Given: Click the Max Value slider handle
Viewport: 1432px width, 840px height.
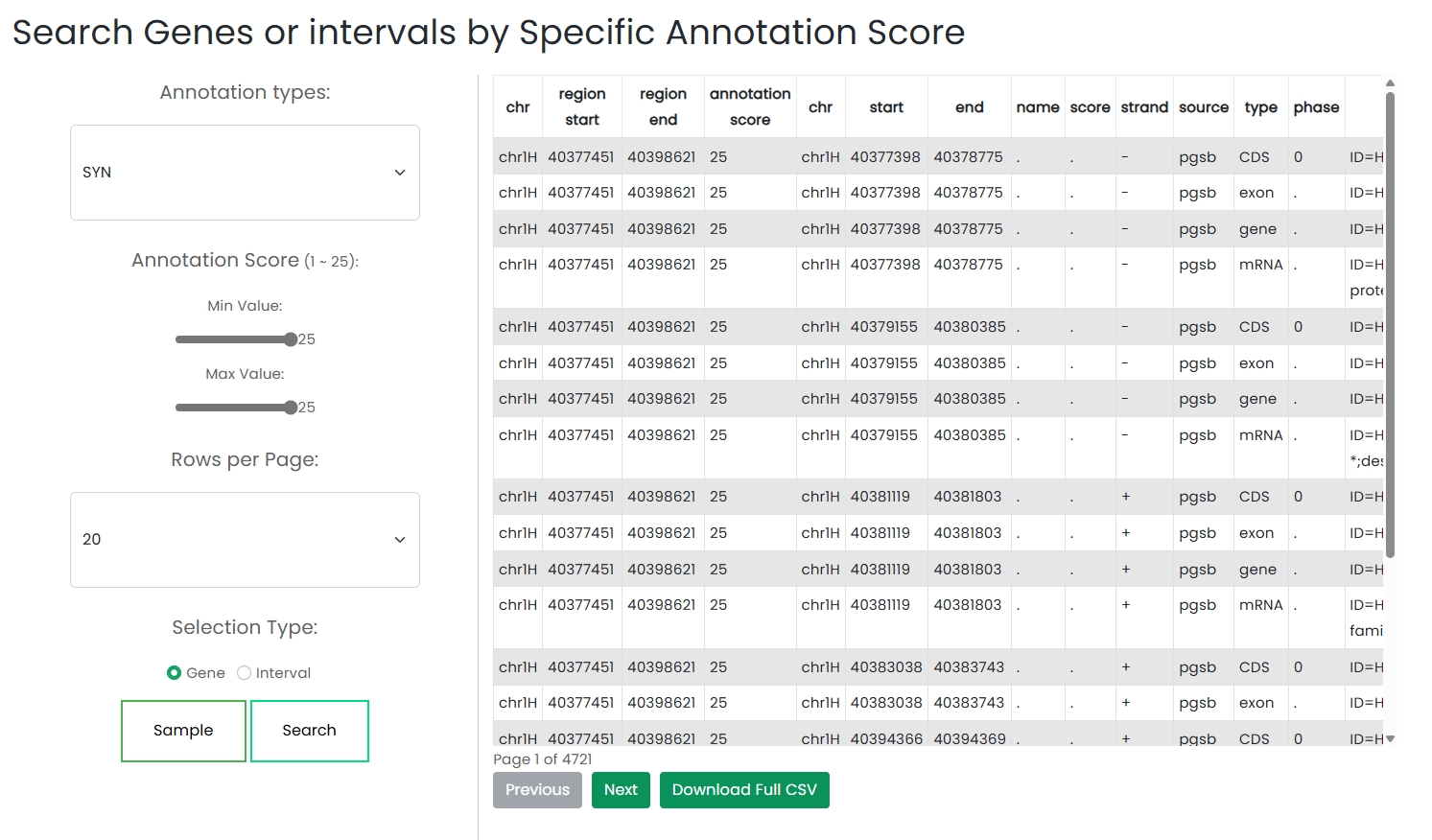Looking at the screenshot, I should (291, 408).
